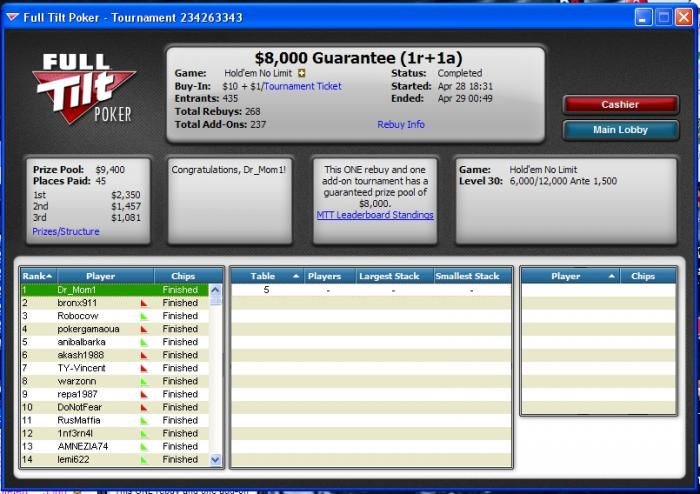Sort standings by Player column header
The height and width of the screenshot is (494, 700).
pos(105,276)
